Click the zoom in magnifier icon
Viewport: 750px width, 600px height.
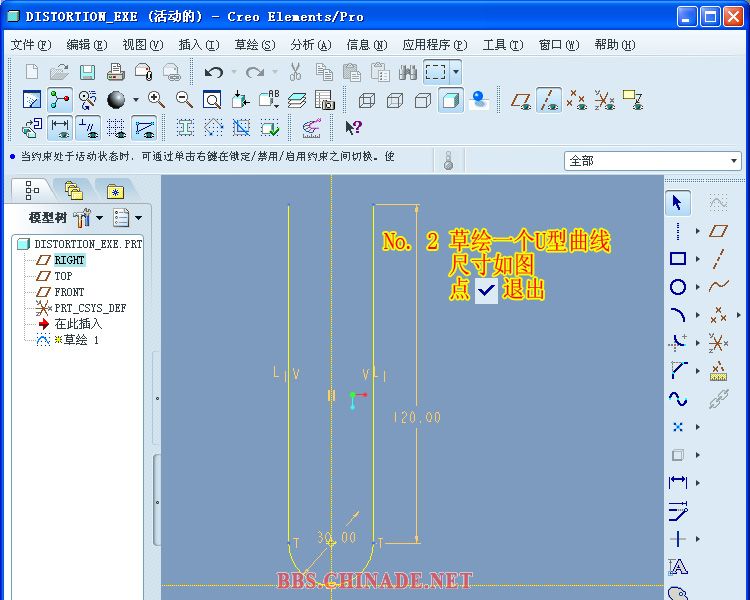point(156,99)
